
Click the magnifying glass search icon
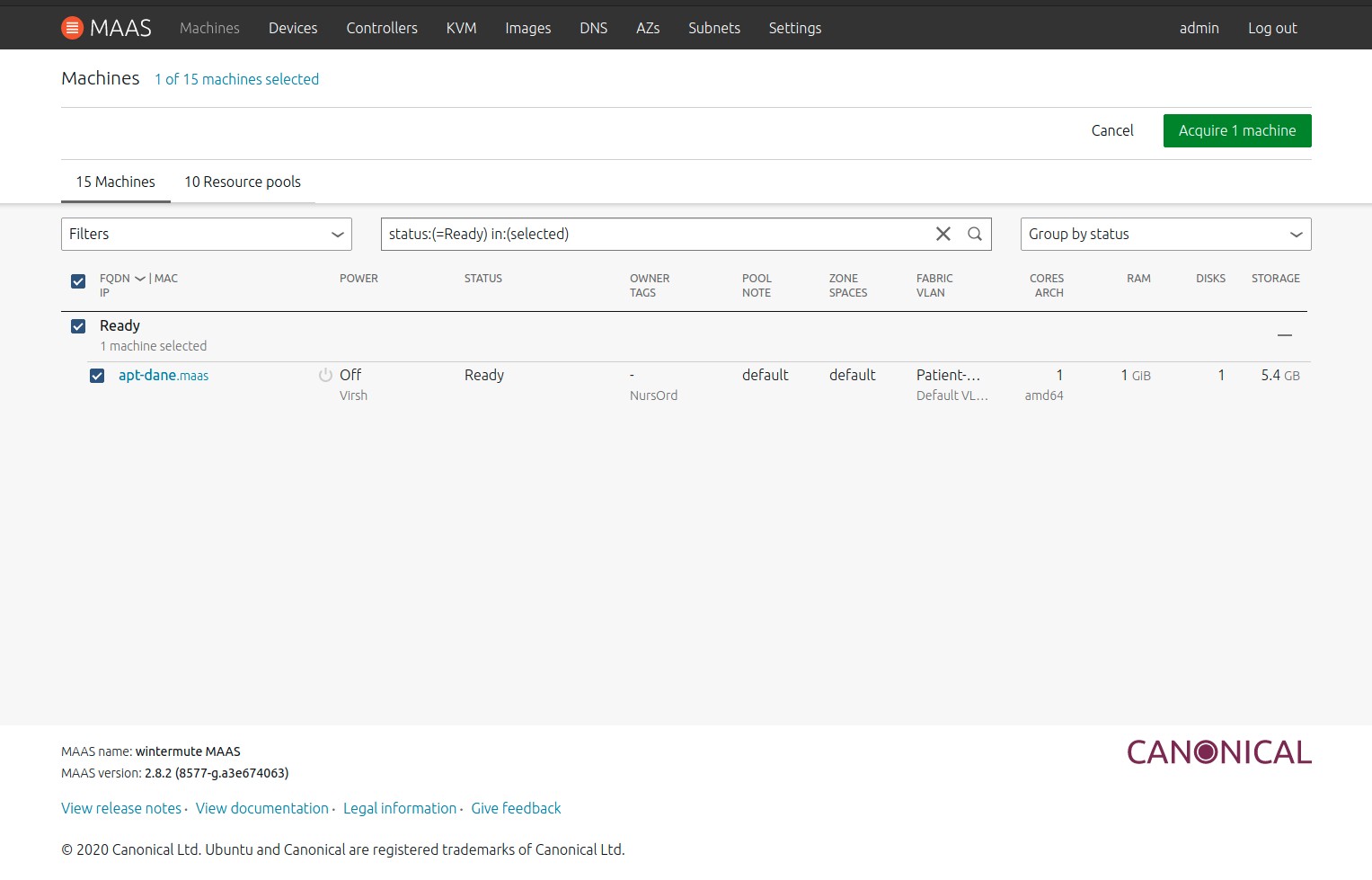coord(974,234)
